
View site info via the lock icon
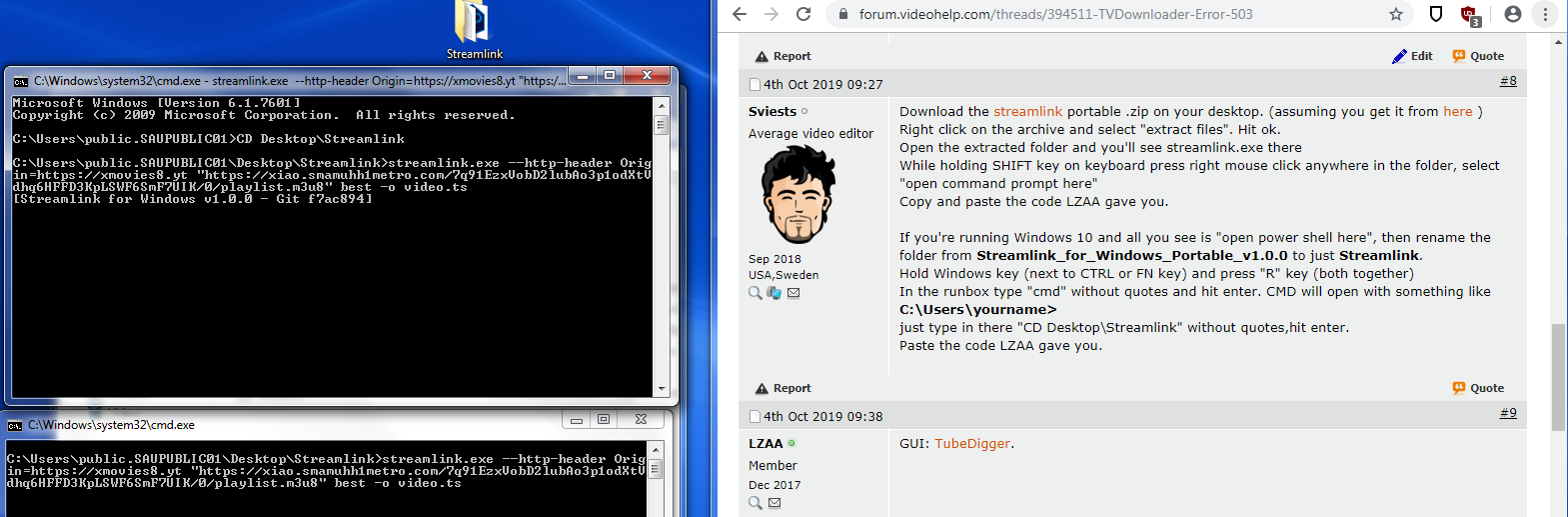click(x=842, y=14)
